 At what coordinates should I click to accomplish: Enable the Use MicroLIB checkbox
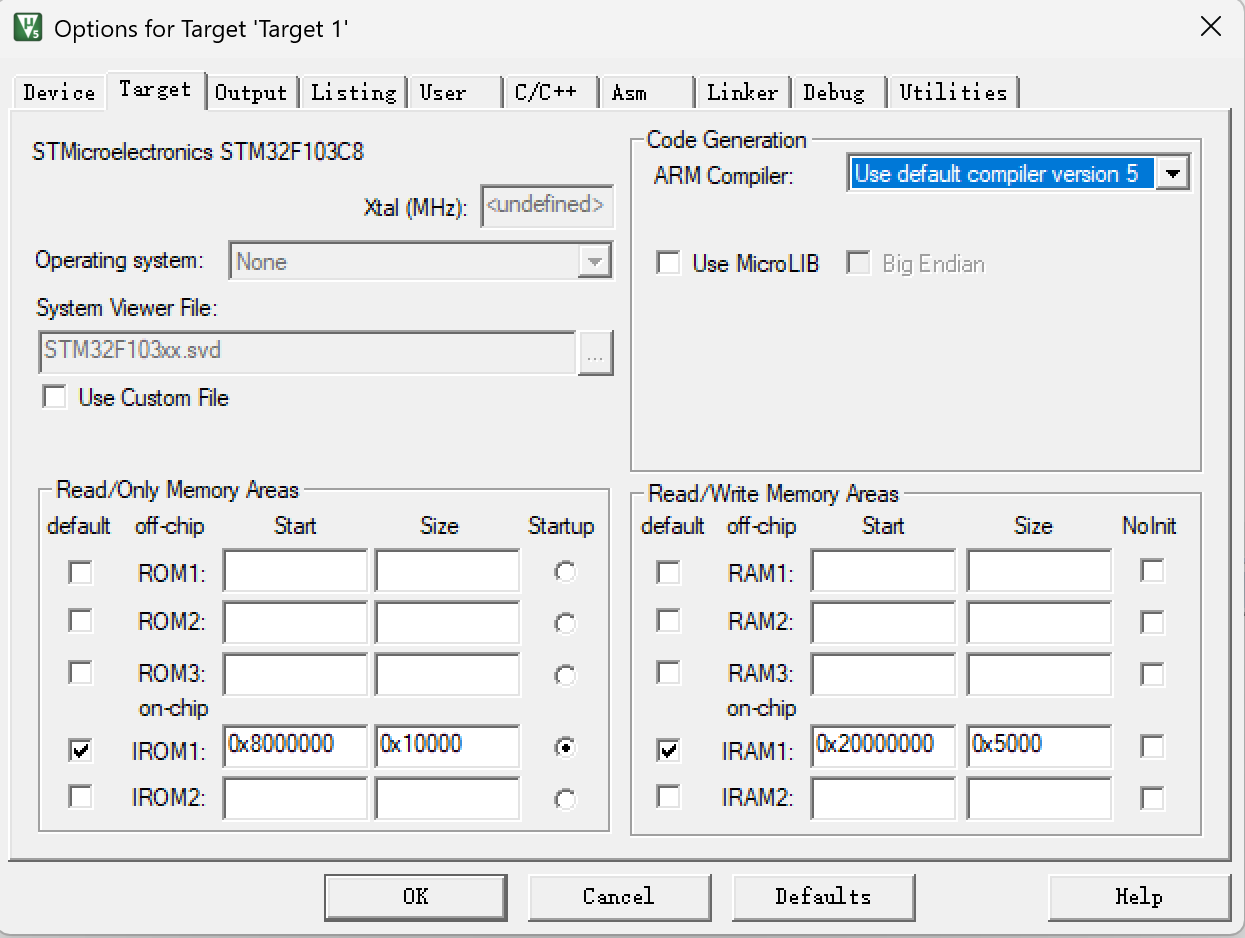pos(667,263)
